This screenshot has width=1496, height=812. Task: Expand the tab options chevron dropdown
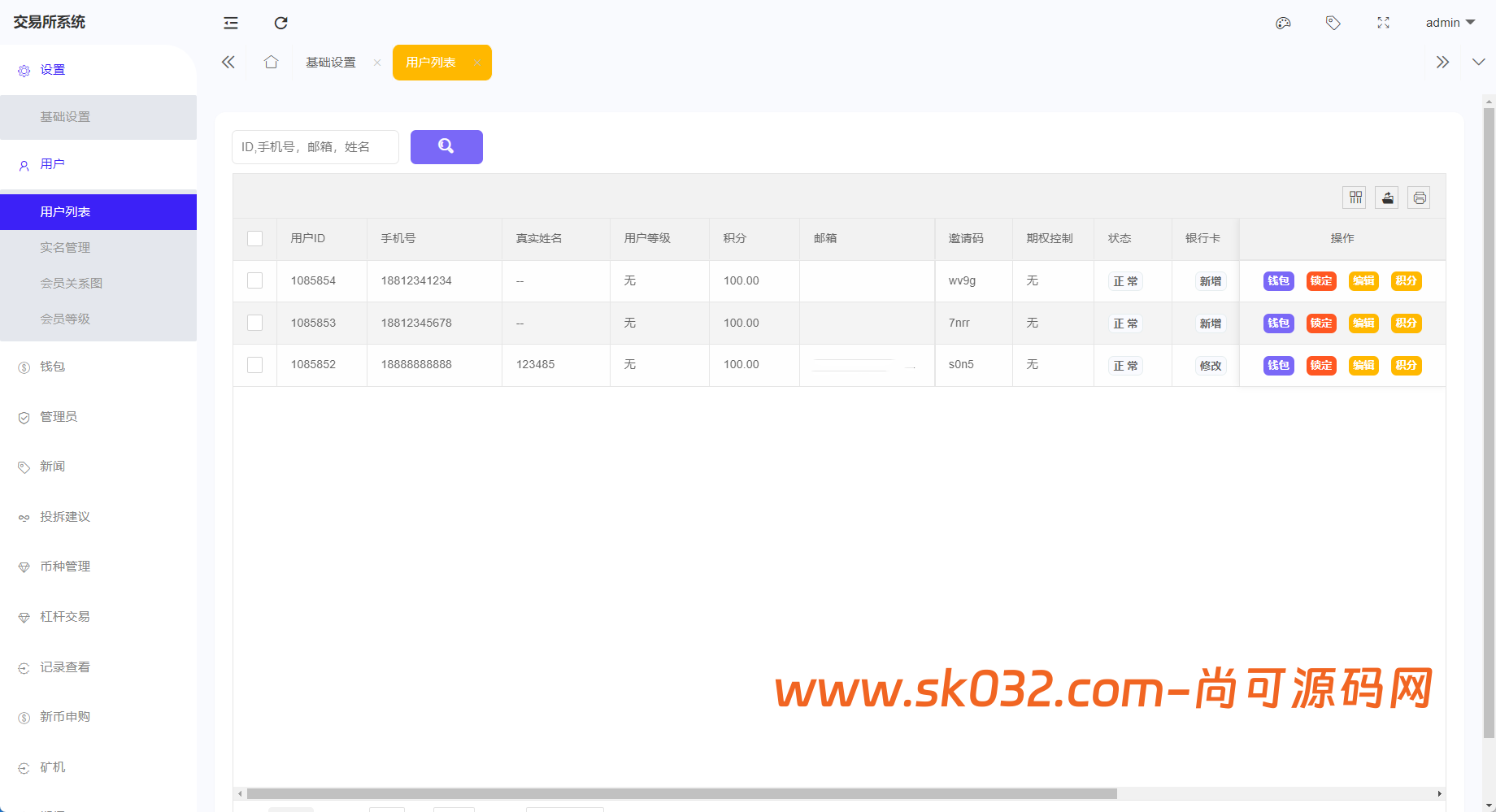[1478, 63]
